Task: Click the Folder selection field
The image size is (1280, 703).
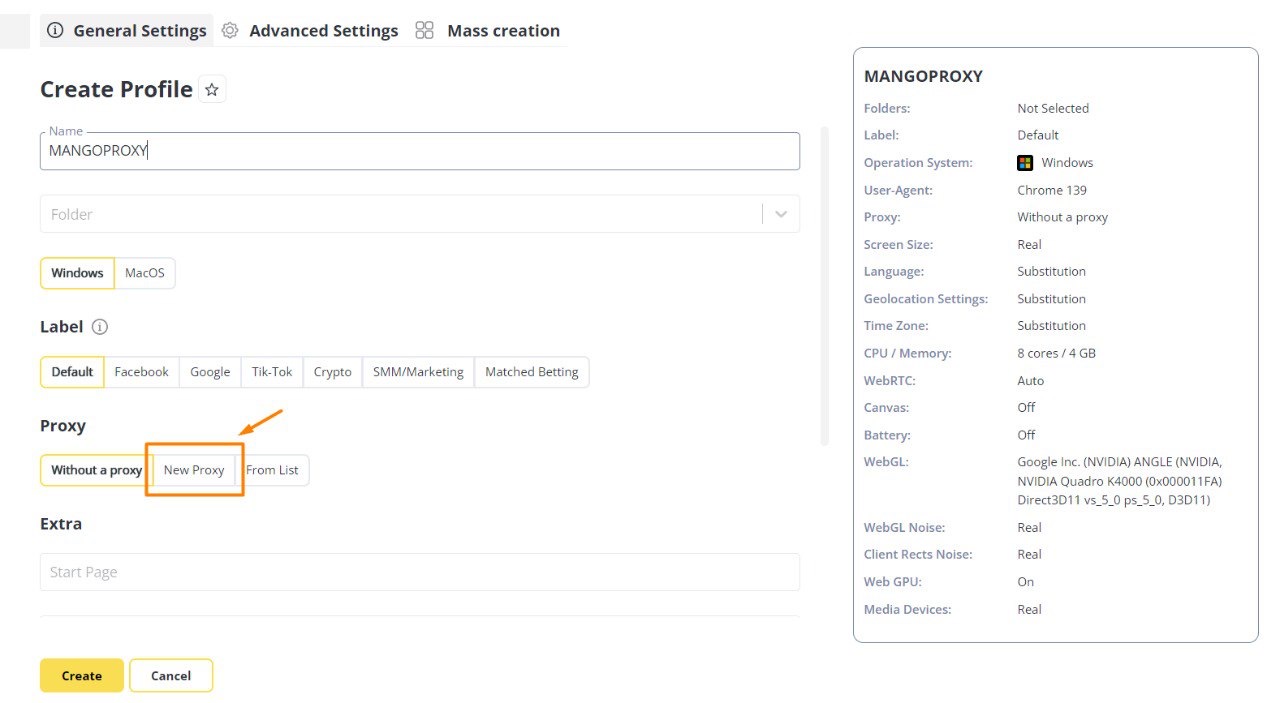Action: (x=420, y=214)
